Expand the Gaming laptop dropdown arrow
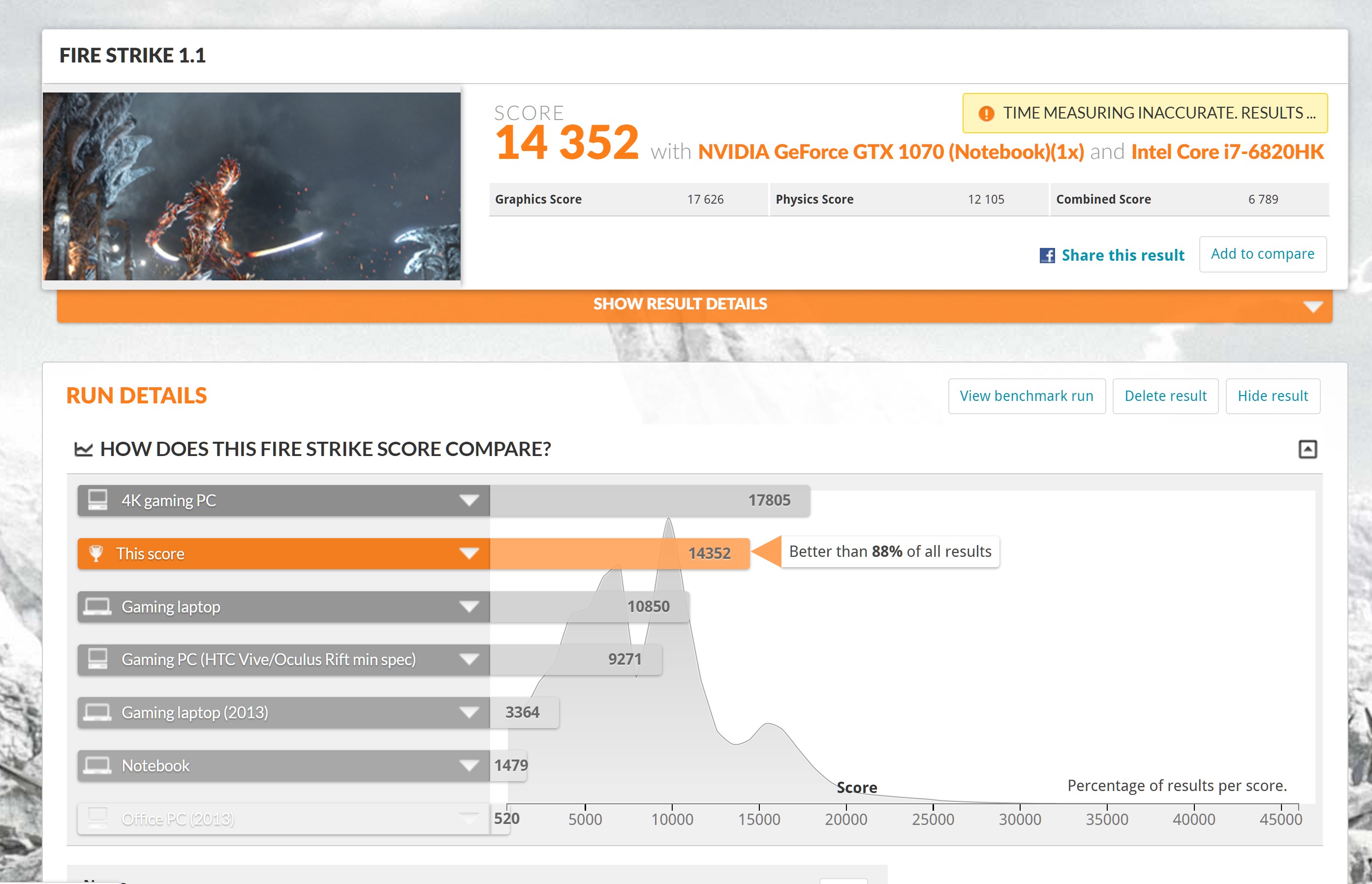Screen dimensions: 1372x884 (x=469, y=607)
